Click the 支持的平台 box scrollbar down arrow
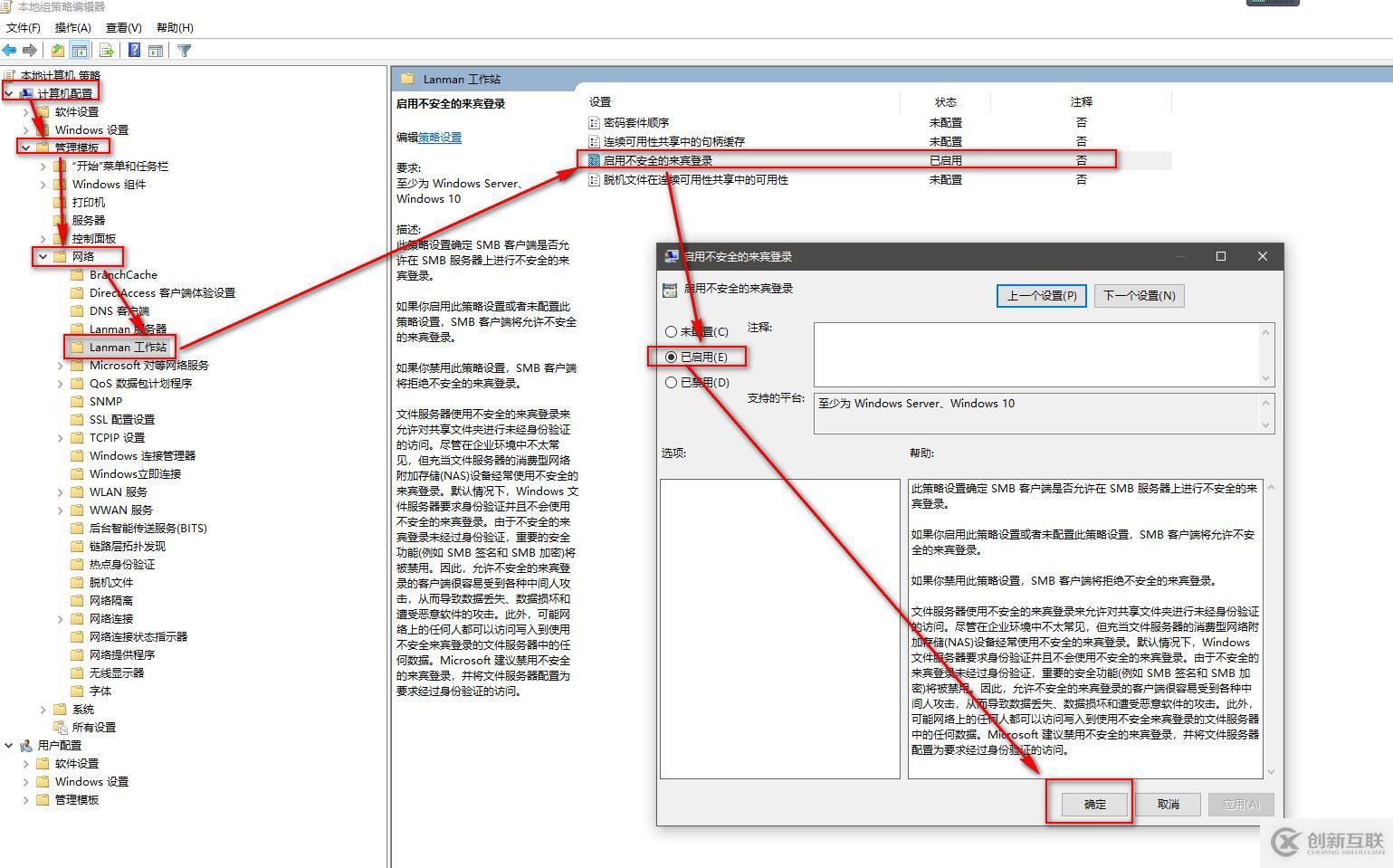Screen dimensions: 1393x868 pyautogui.click(x=1265, y=424)
